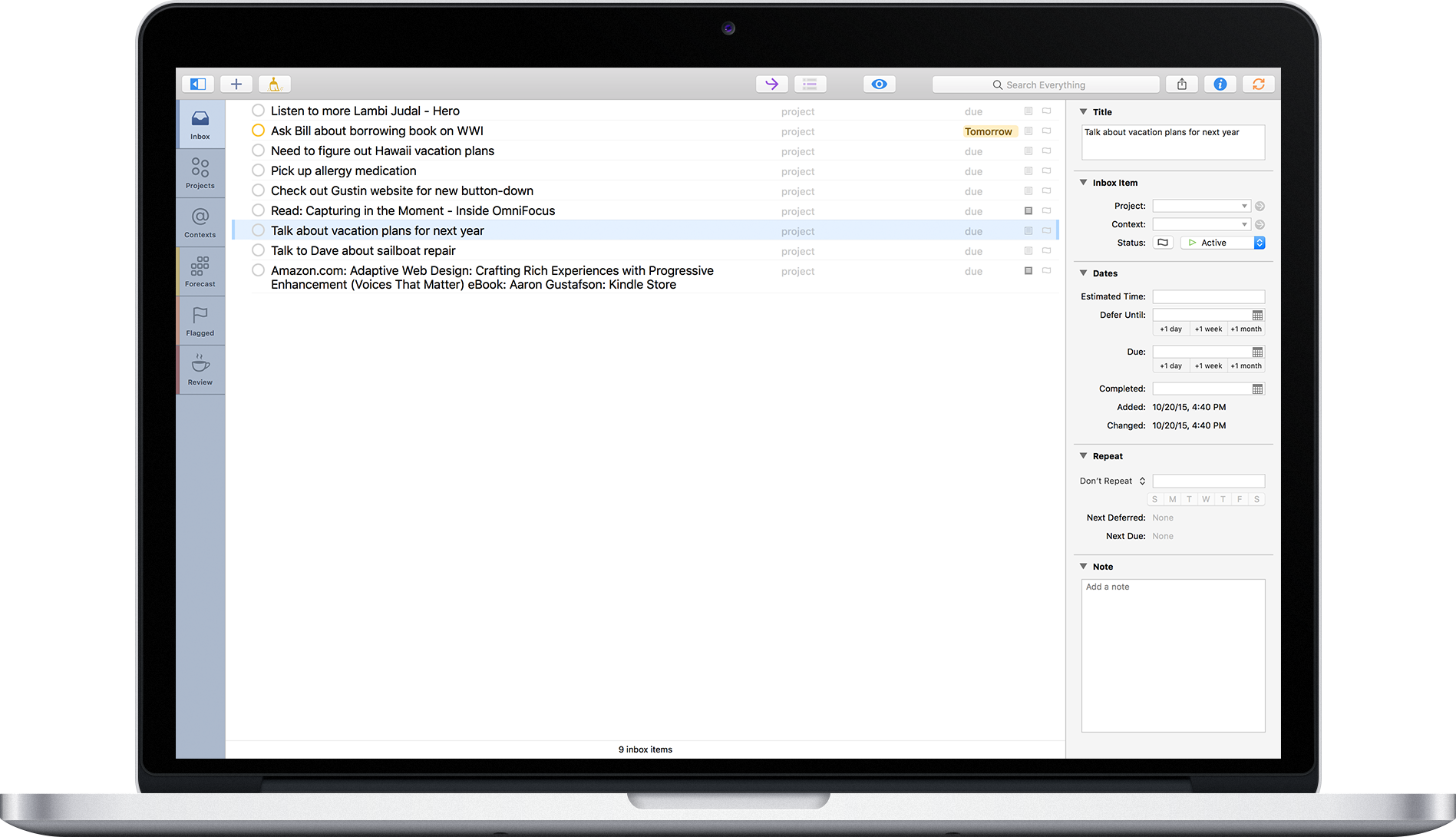Check the 'Pick up allergy medication' circle
The width and height of the screenshot is (1456, 837).
click(259, 170)
